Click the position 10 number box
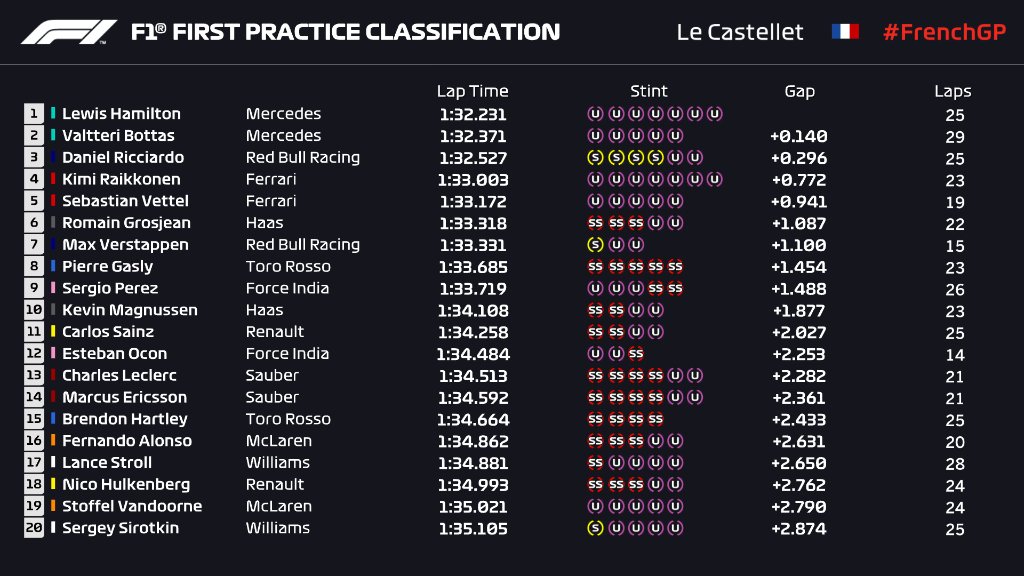This screenshot has height=576, width=1024. 34,310
